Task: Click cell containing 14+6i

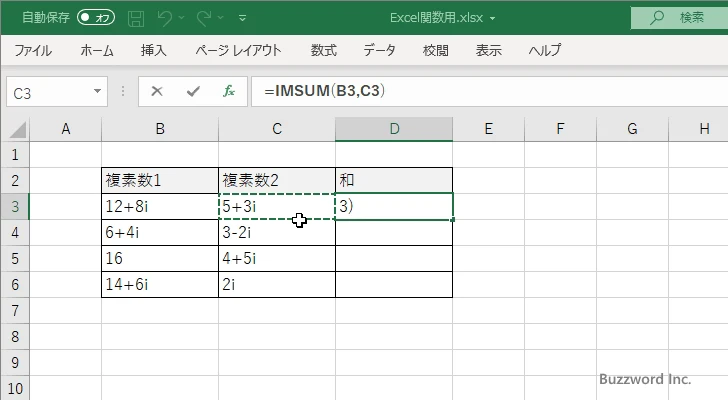Action: click(160, 284)
